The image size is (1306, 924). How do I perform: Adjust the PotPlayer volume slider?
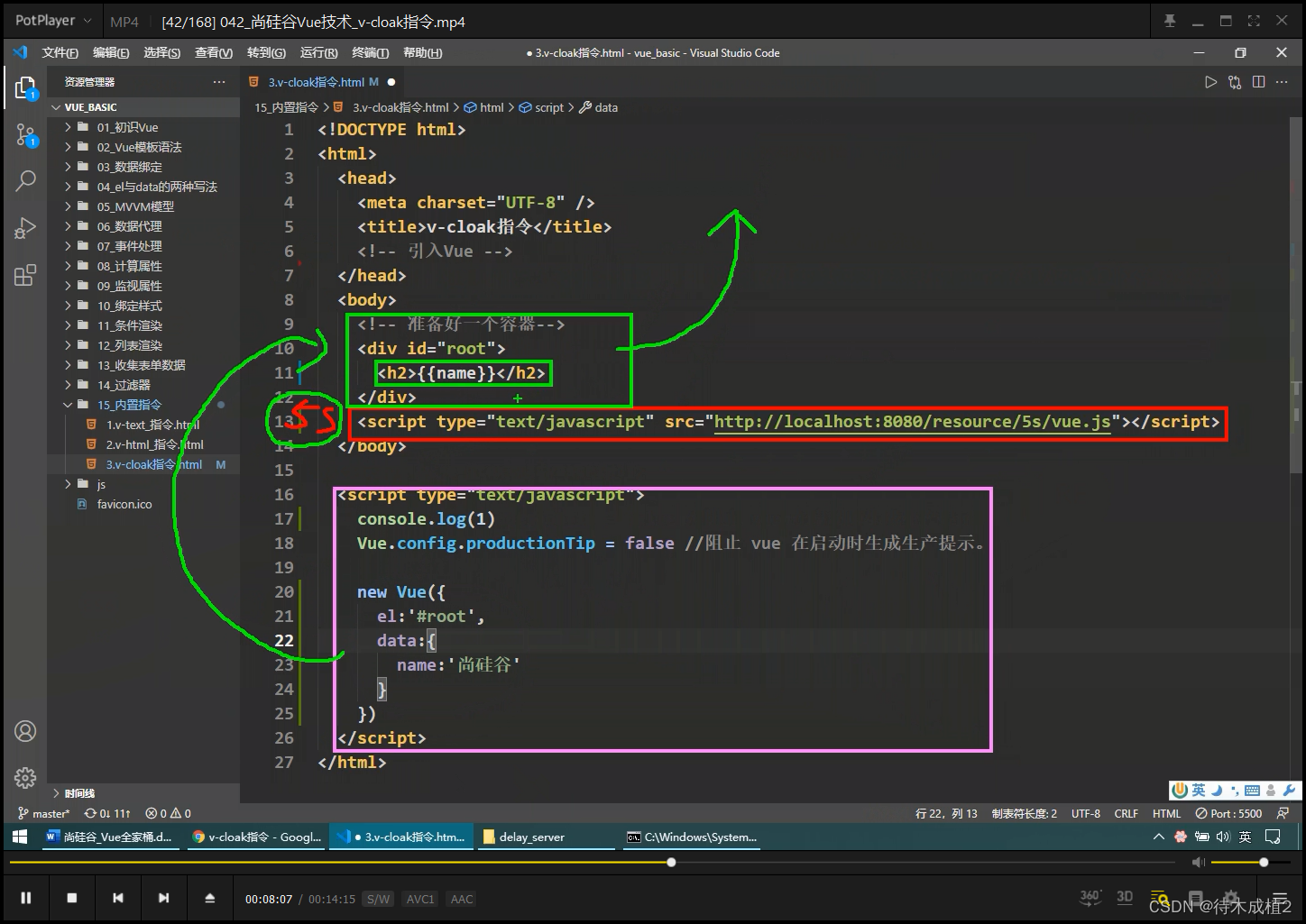pyautogui.click(x=1252, y=863)
